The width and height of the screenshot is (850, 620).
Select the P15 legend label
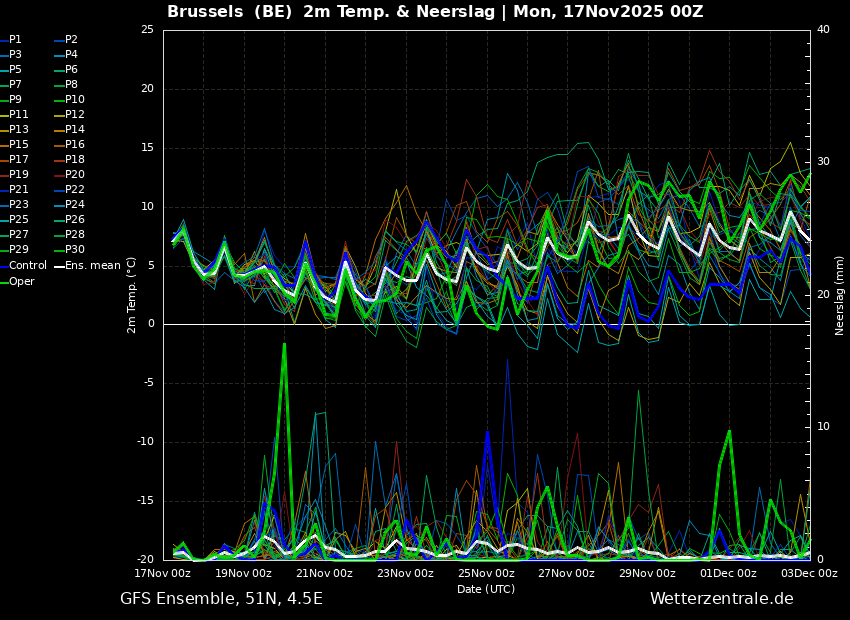pos(19,145)
